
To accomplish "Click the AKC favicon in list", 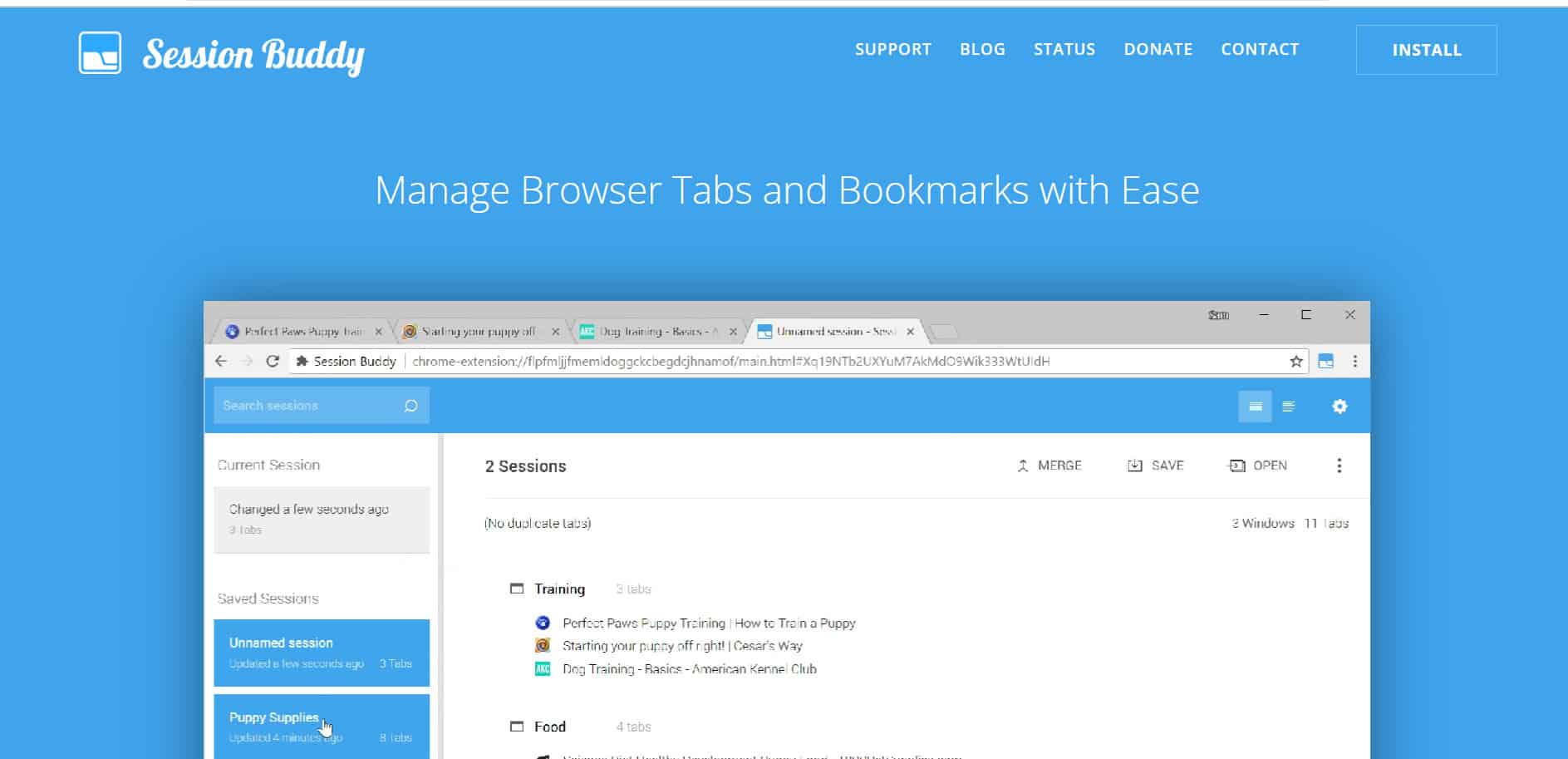I will click(x=543, y=669).
